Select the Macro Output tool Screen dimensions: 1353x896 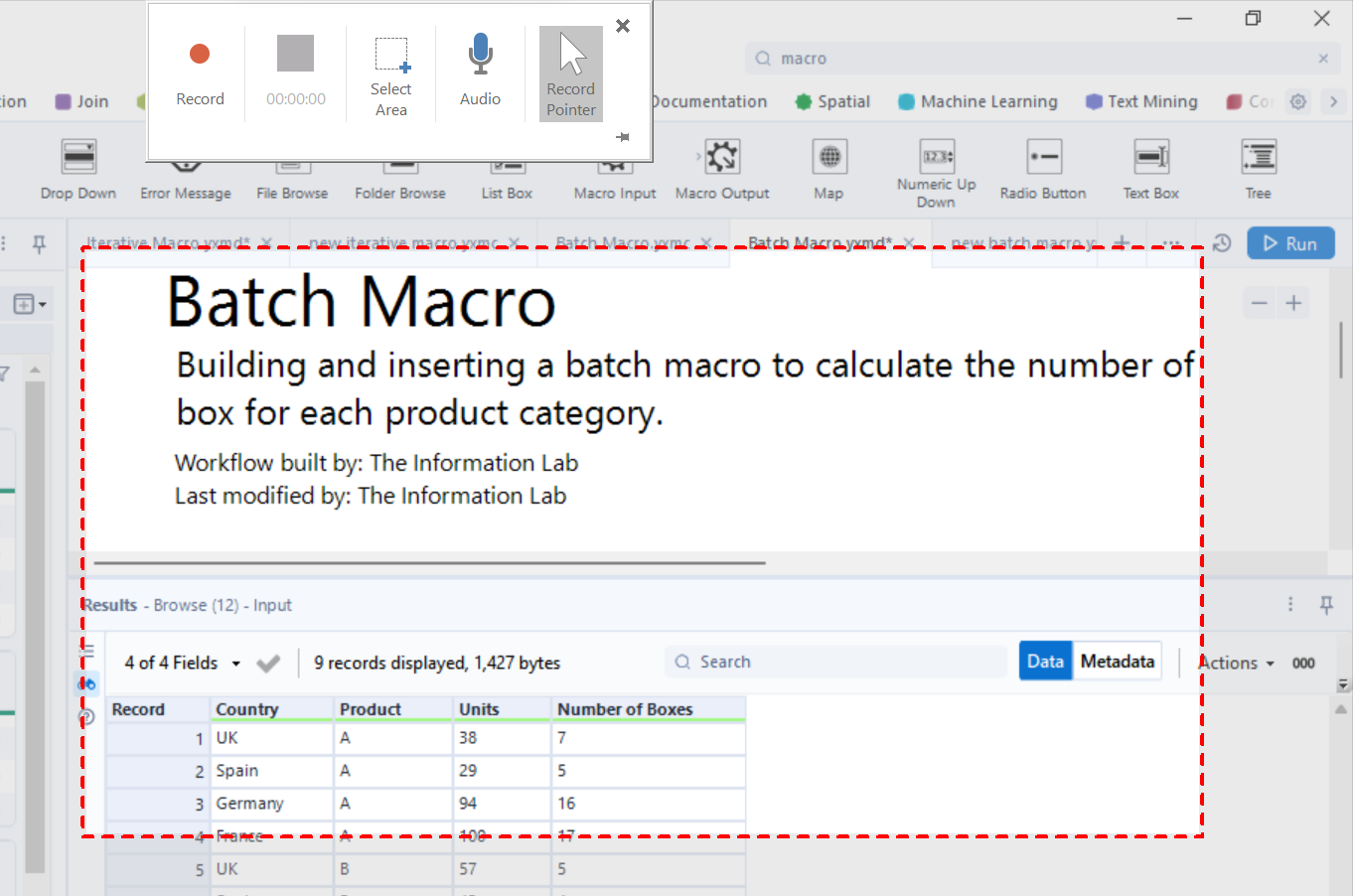pyautogui.click(x=722, y=158)
